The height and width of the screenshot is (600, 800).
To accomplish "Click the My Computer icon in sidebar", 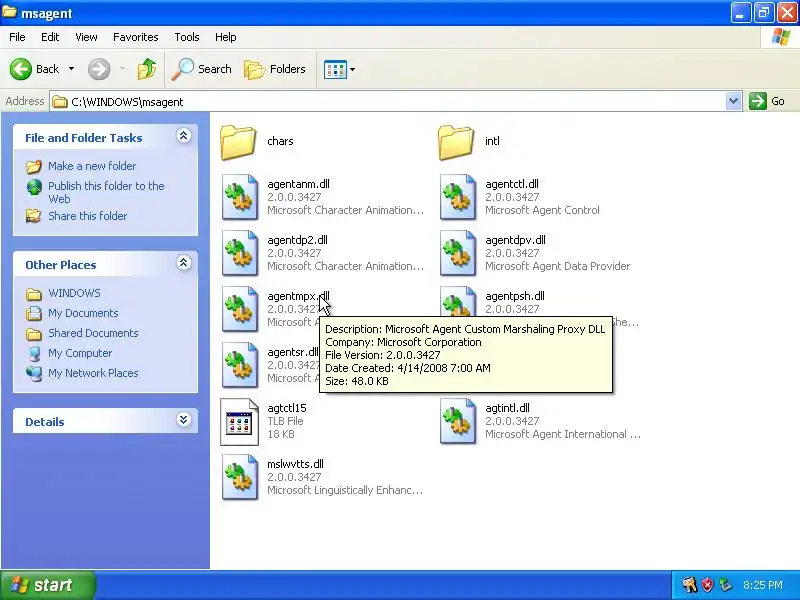I will tap(34, 353).
